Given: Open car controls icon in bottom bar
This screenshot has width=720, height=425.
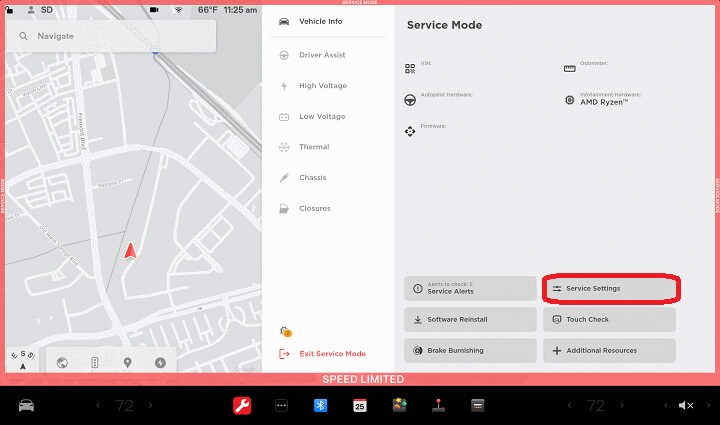Looking at the screenshot, I should pyautogui.click(x=27, y=405).
